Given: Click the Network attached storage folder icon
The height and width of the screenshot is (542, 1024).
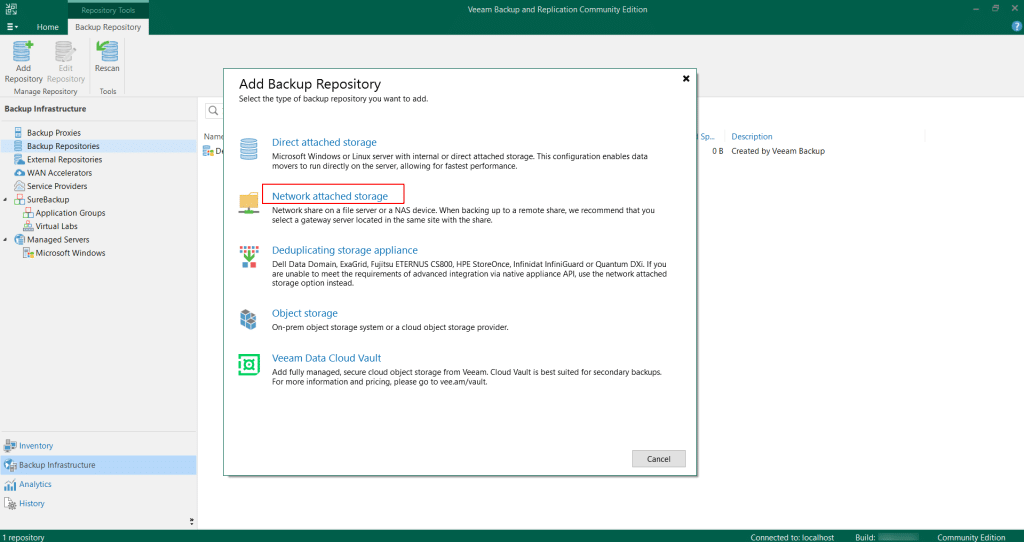Looking at the screenshot, I should (x=249, y=203).
